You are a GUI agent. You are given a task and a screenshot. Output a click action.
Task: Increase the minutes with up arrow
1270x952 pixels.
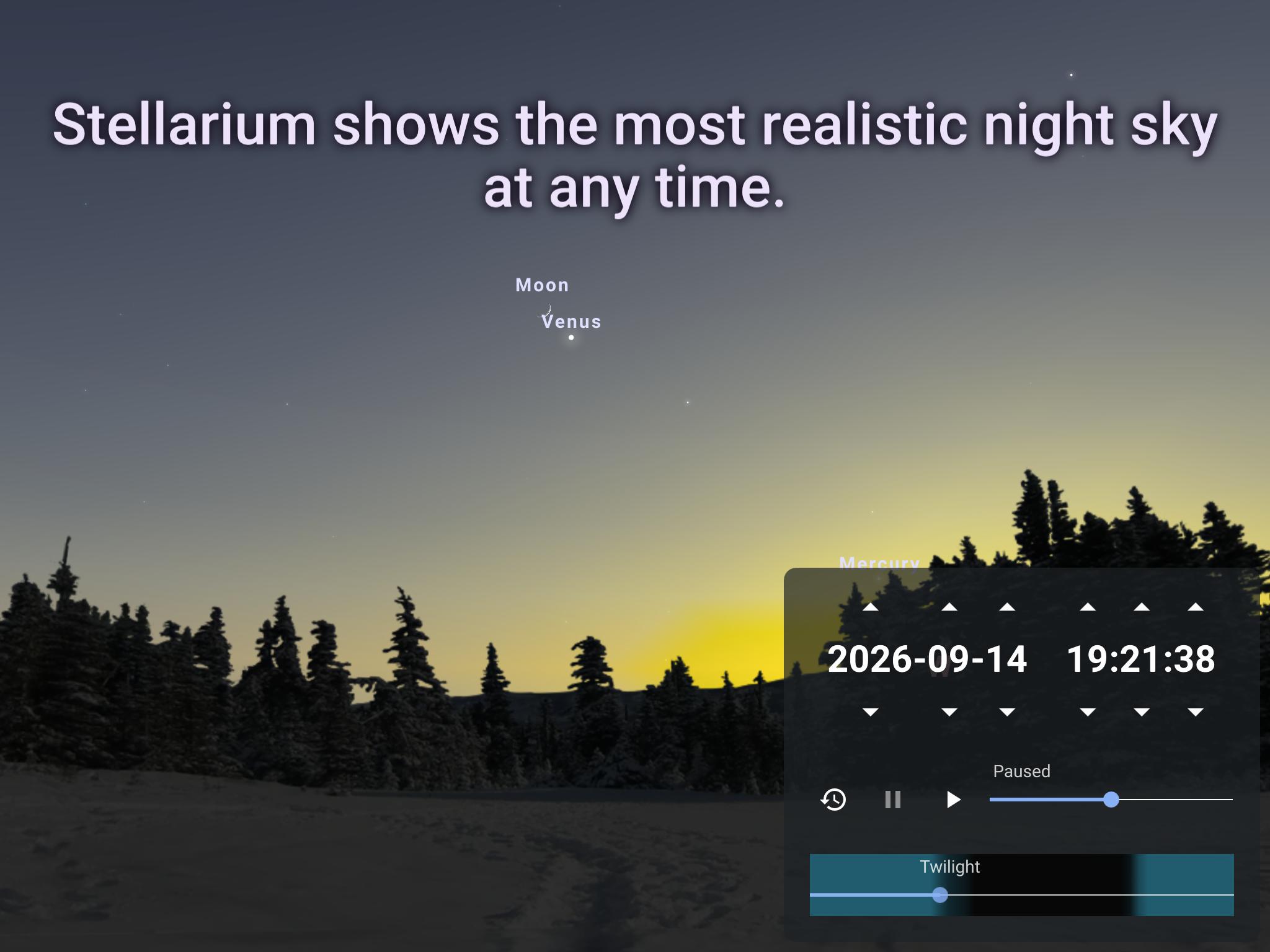1142,607
